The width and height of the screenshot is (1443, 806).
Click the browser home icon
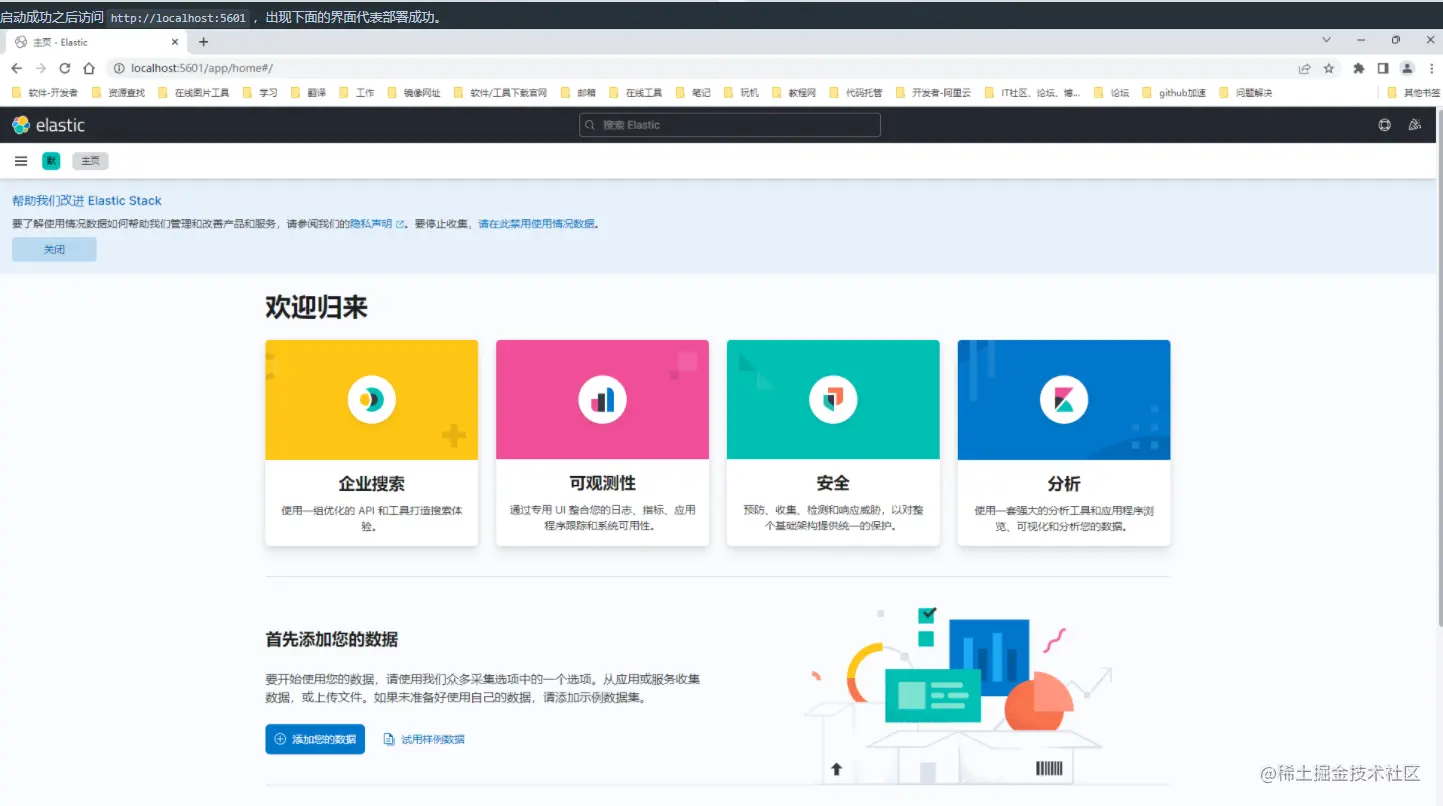[89, 68]
